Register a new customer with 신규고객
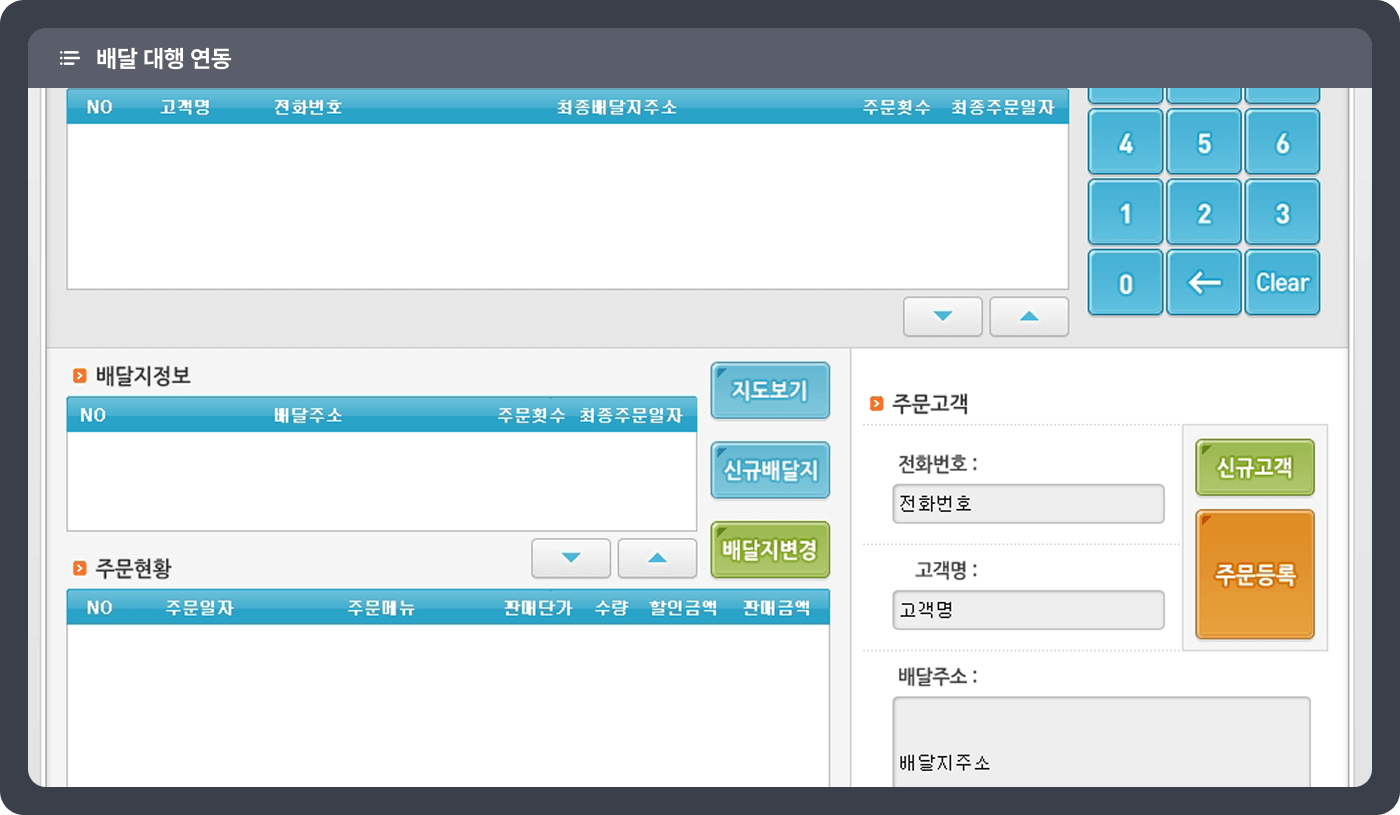This screenshot has height=815, width=1400. tap(1254, 468)
